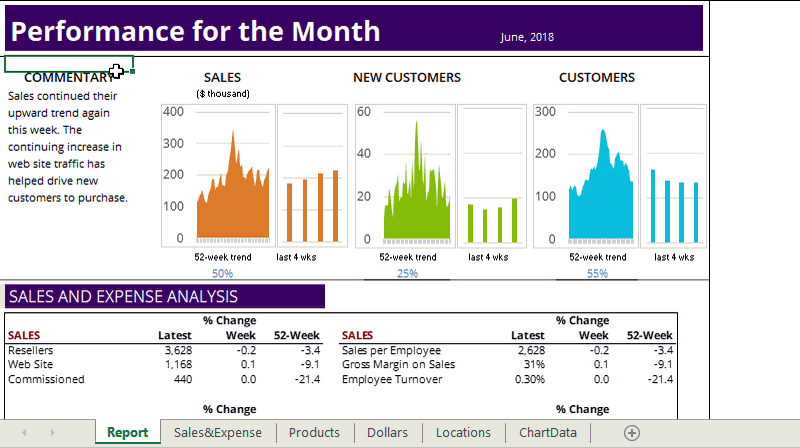Select the Report sheet tab
800x448 pixels.
pyautogui.click(x=128, y=433)
